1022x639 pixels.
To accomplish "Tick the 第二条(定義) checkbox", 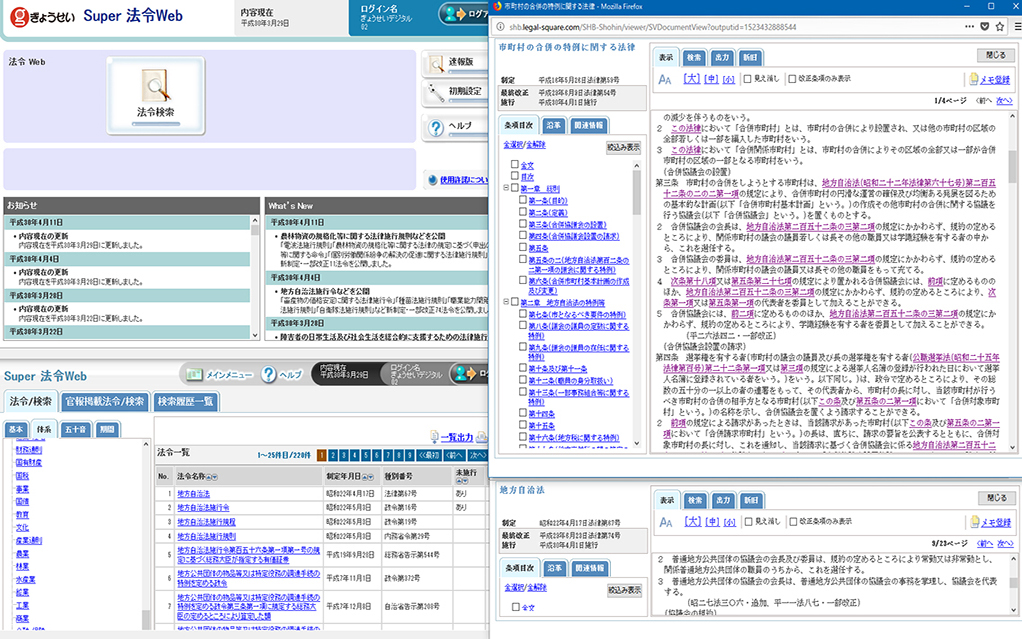I will tap(523, 213).
